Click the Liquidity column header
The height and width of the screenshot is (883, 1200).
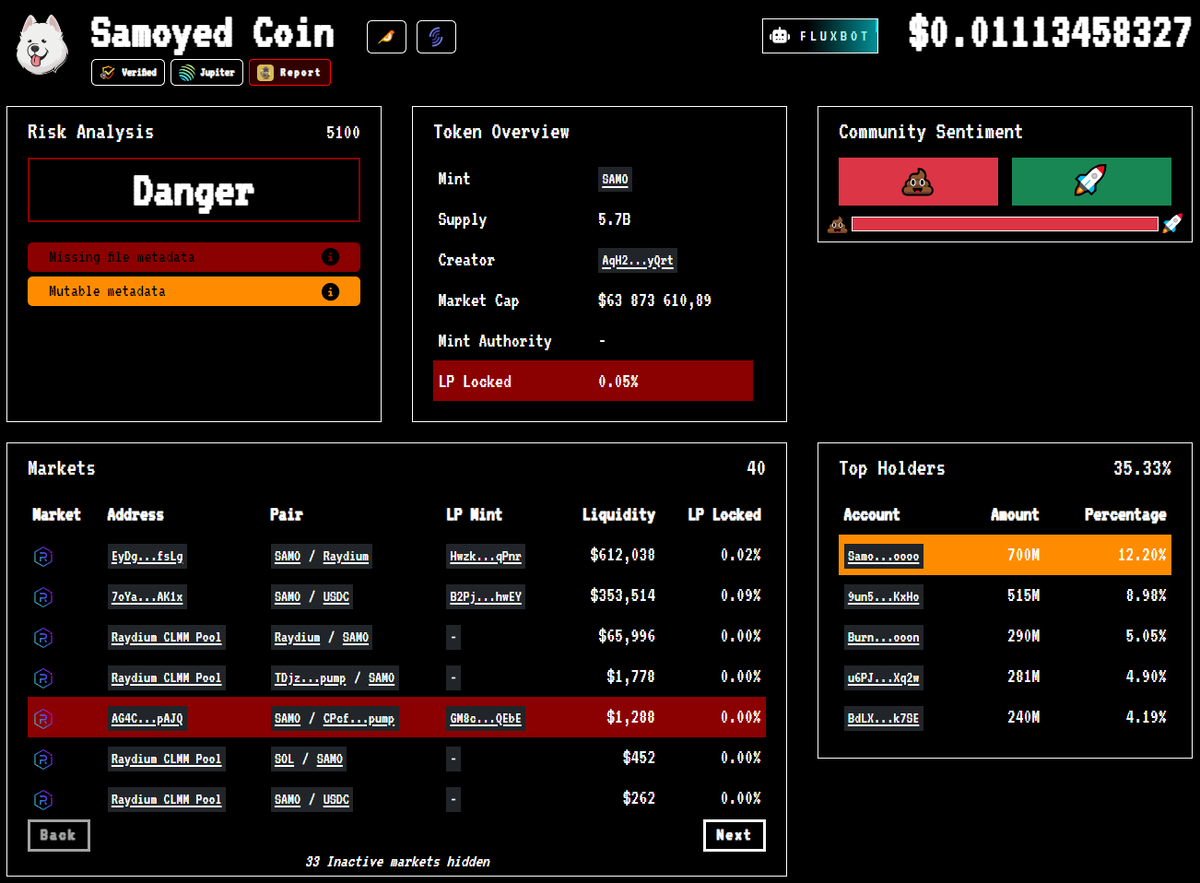619,515
